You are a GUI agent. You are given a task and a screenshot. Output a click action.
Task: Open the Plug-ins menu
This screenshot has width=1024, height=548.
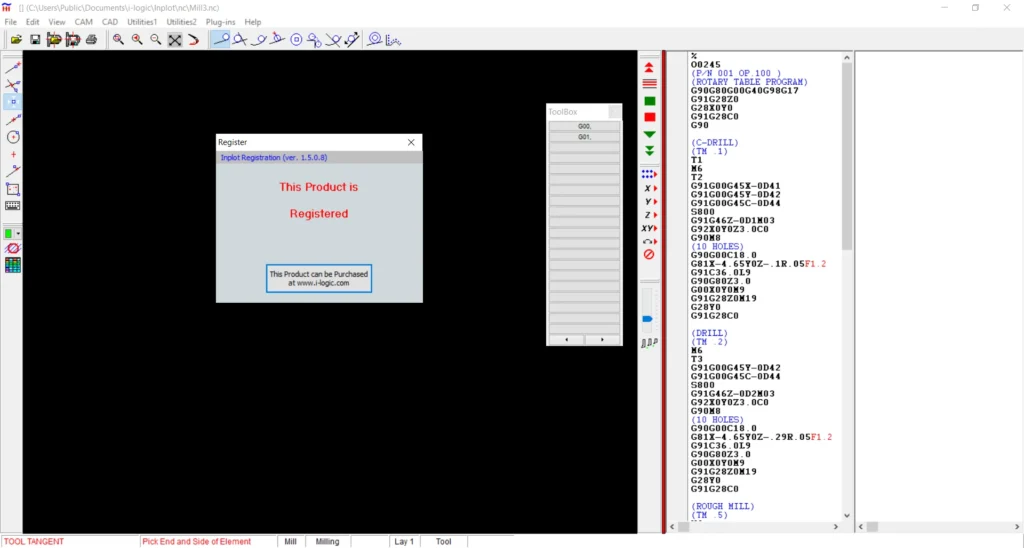[220, 22]
